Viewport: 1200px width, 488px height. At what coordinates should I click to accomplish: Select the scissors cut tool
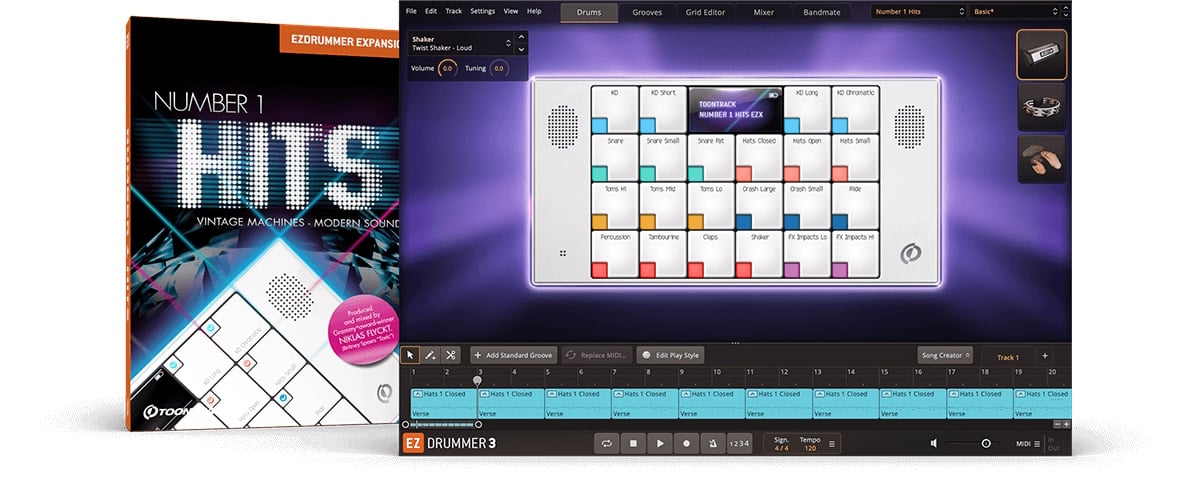[x=451, y=355]
